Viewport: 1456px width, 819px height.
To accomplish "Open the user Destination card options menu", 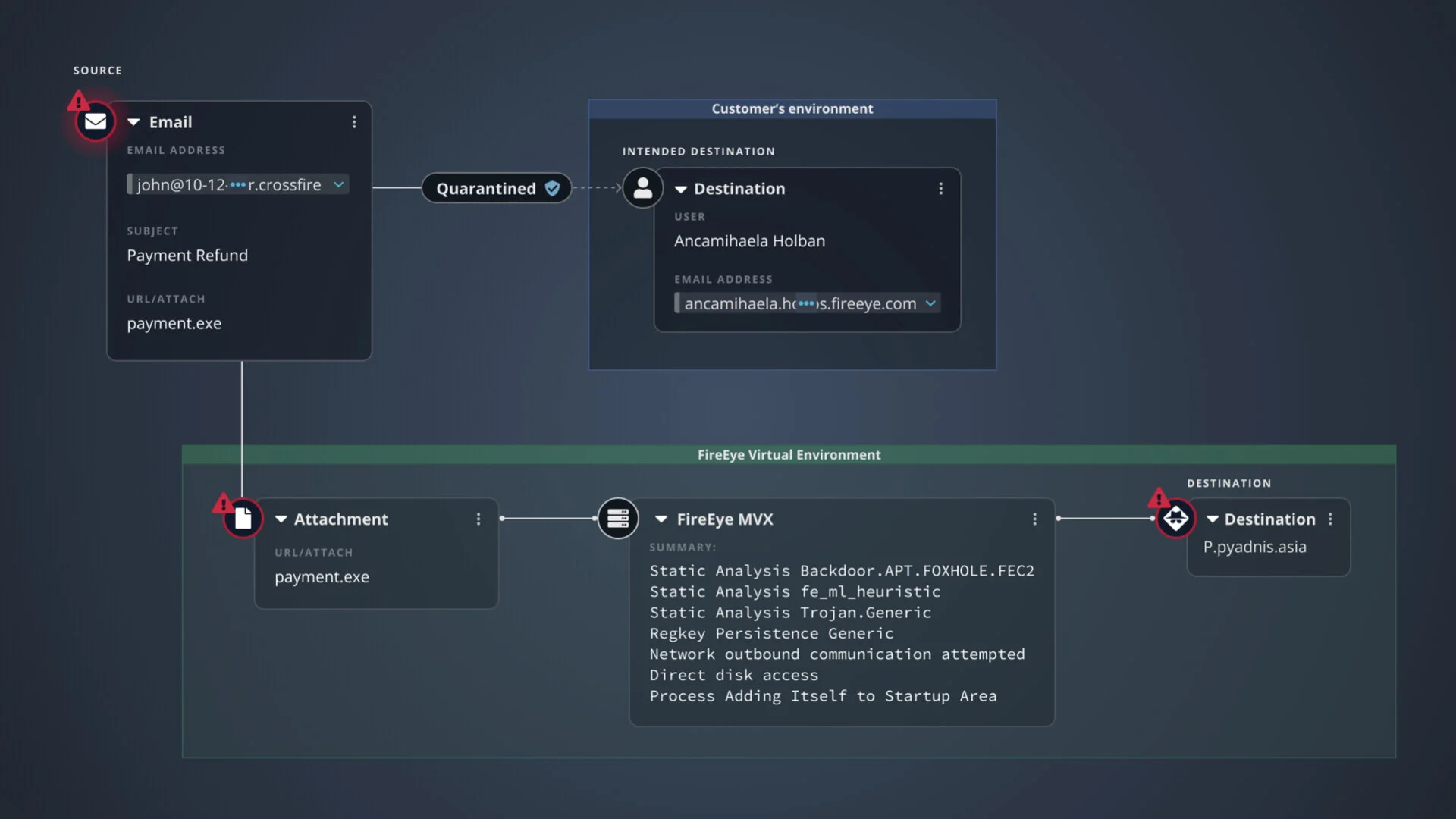I will coord(941,188).
